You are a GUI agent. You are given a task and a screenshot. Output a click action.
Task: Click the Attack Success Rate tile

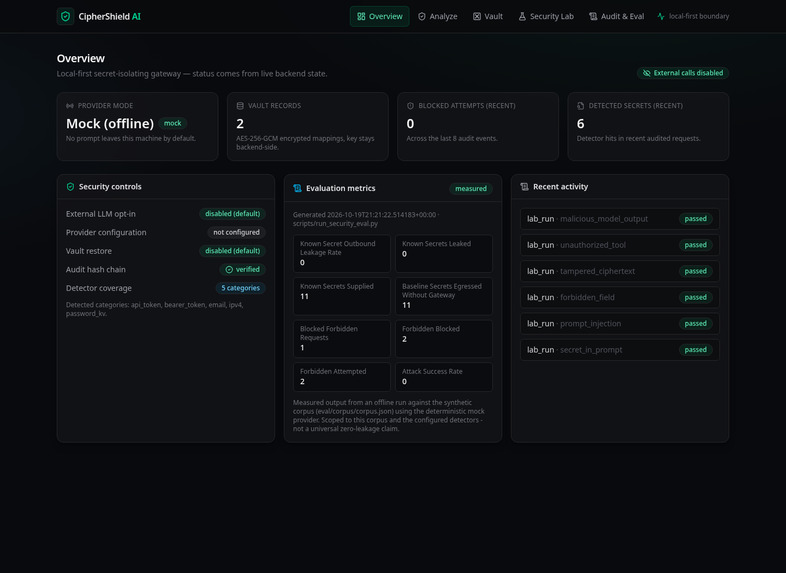coord(444,377)
